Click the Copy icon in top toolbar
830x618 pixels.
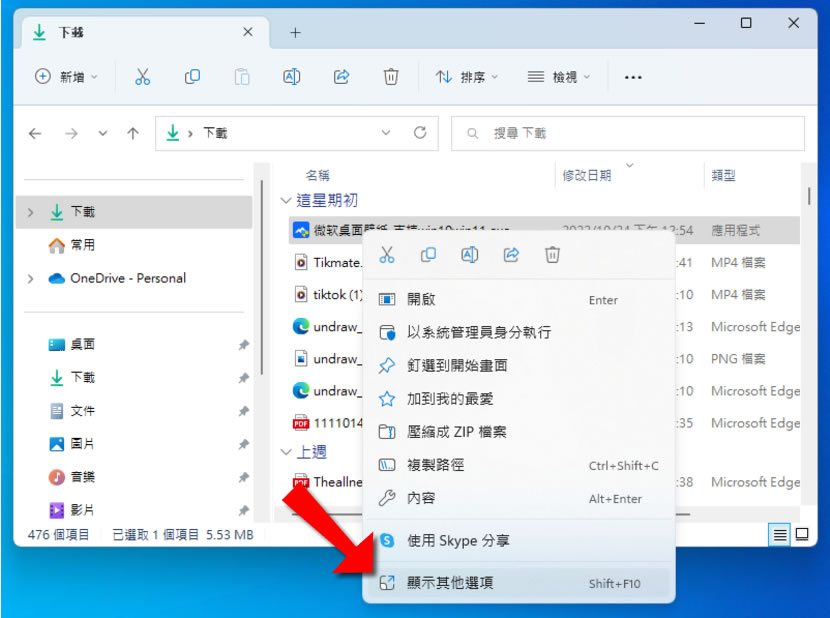192,77
